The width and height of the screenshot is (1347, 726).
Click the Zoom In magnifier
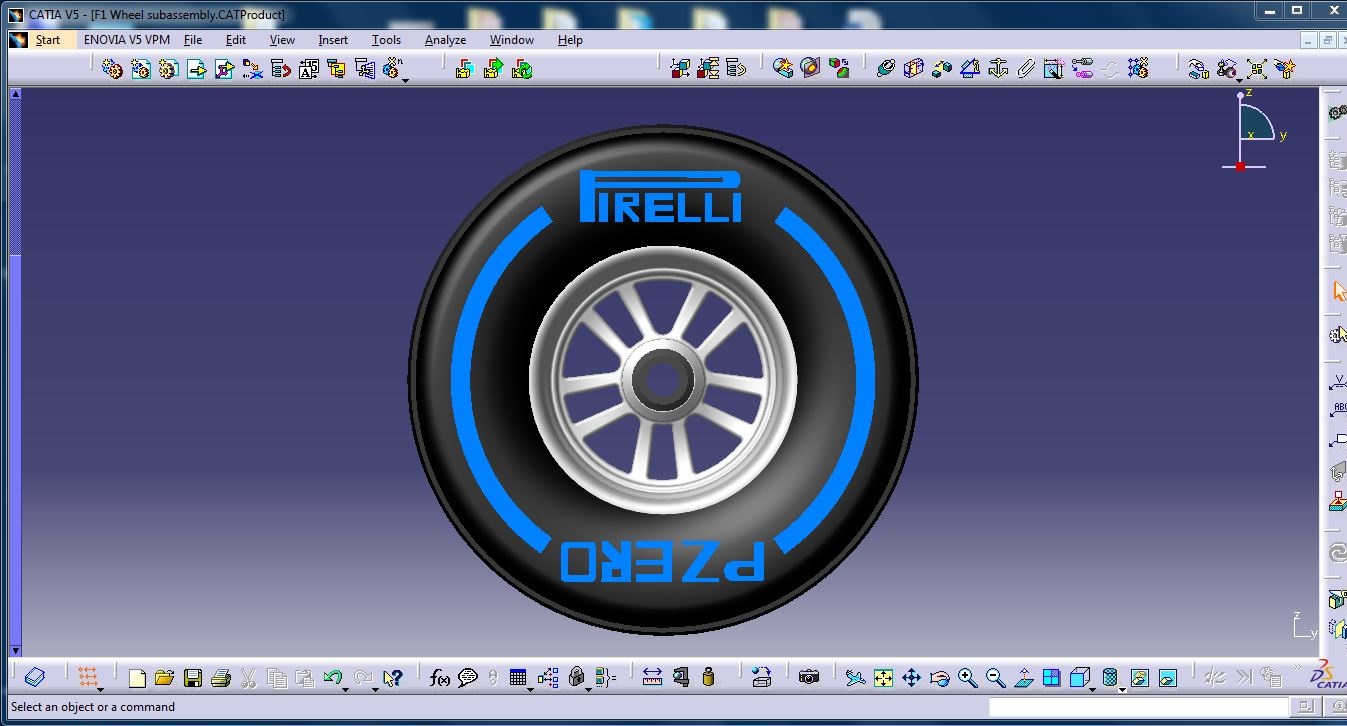tap(967, 678)
